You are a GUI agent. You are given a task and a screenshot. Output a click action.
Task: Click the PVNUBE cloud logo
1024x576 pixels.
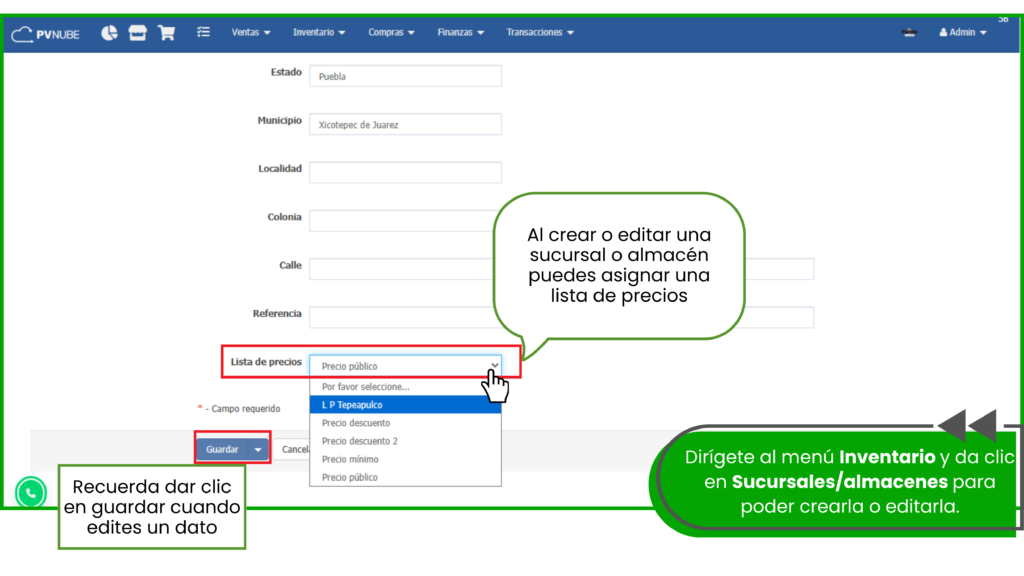point(45,33)
